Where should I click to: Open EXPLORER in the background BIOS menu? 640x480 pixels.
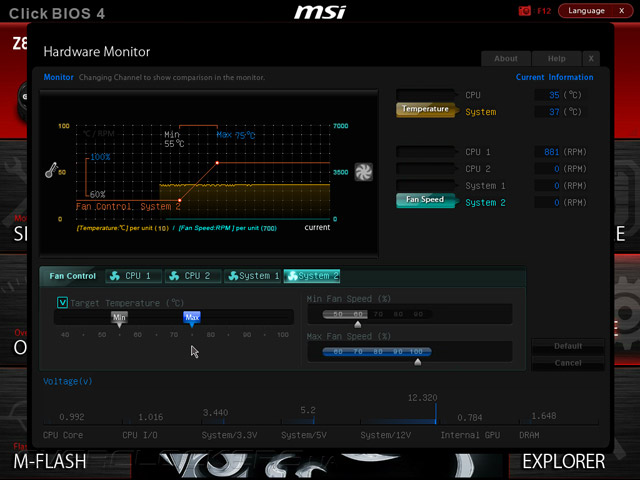click(564, 462)
